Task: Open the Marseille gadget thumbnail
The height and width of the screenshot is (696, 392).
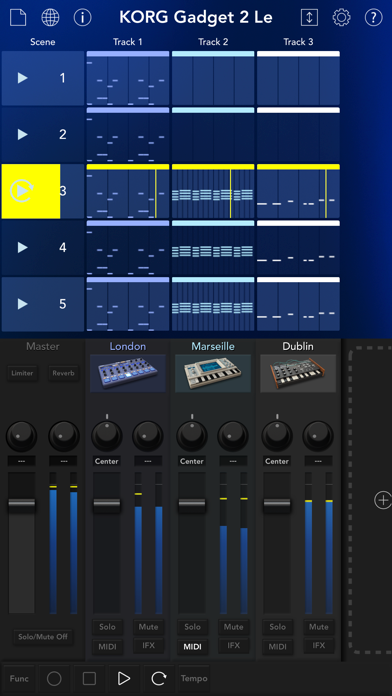Action: pos(213,373)
